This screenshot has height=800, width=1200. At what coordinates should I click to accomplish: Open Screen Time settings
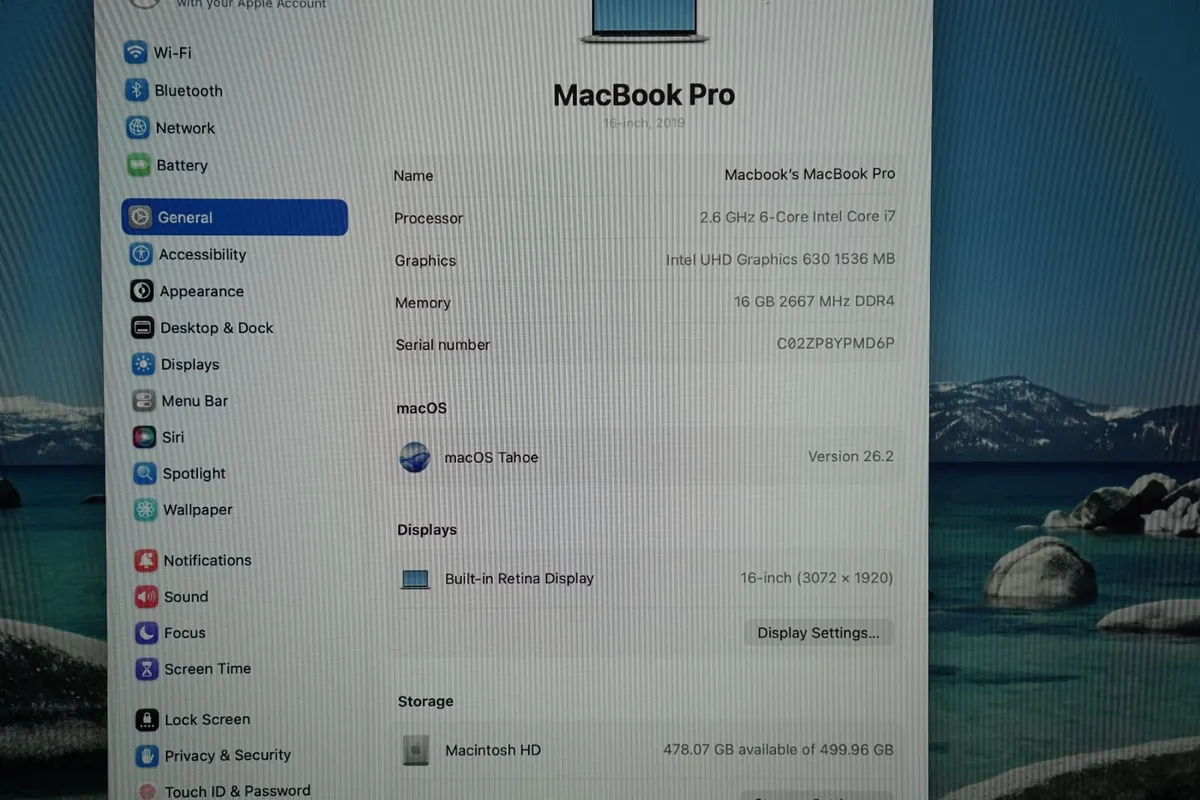pyautogui.click(x=146, y=668)
